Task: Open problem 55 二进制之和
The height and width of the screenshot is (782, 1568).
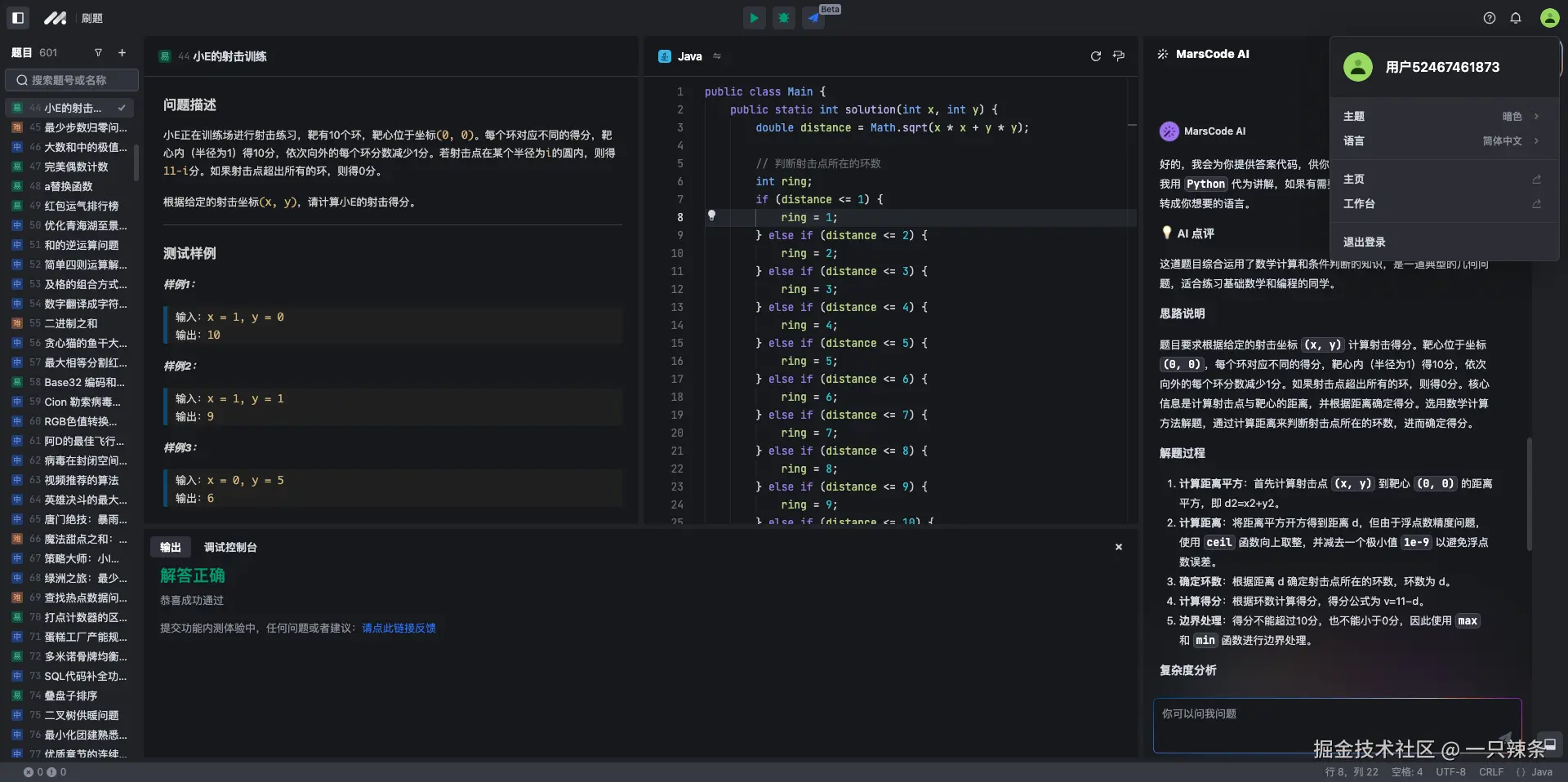Action: pyautogui.click(x=71, y=324)
